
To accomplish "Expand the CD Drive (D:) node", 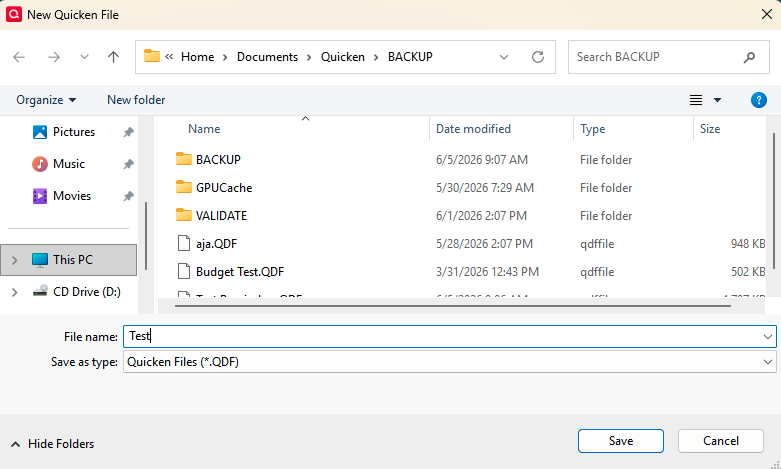I will click(14, 292).
